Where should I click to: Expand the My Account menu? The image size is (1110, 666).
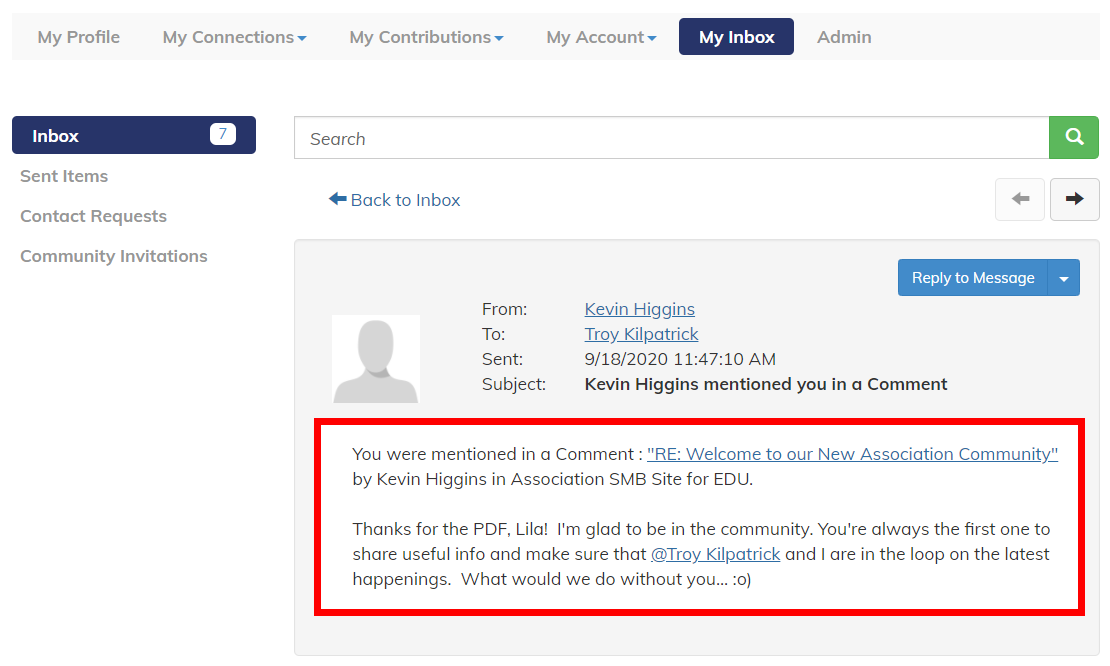[601, 37]
